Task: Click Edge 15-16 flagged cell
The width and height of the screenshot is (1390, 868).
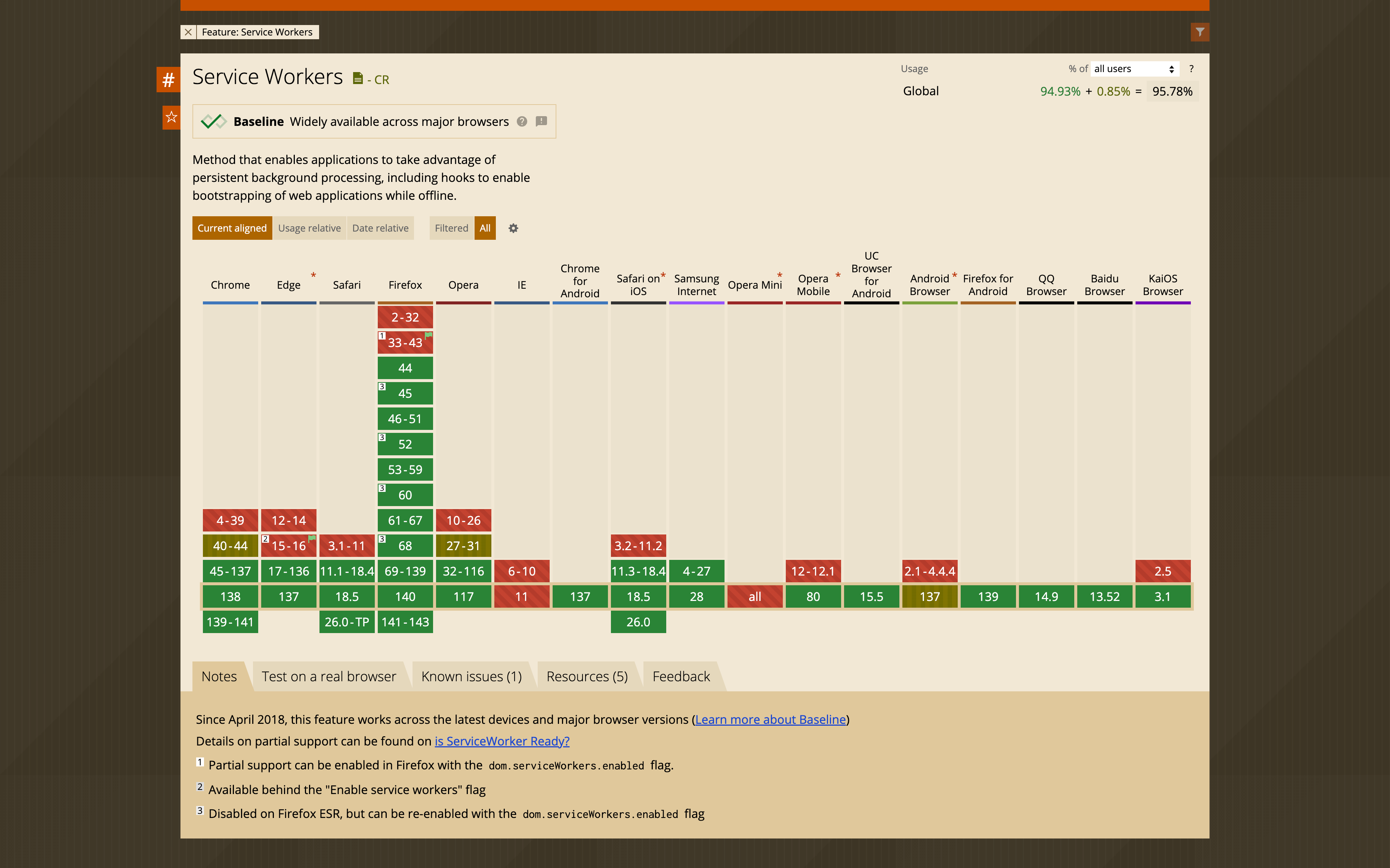Action: [x=289, y=546]
